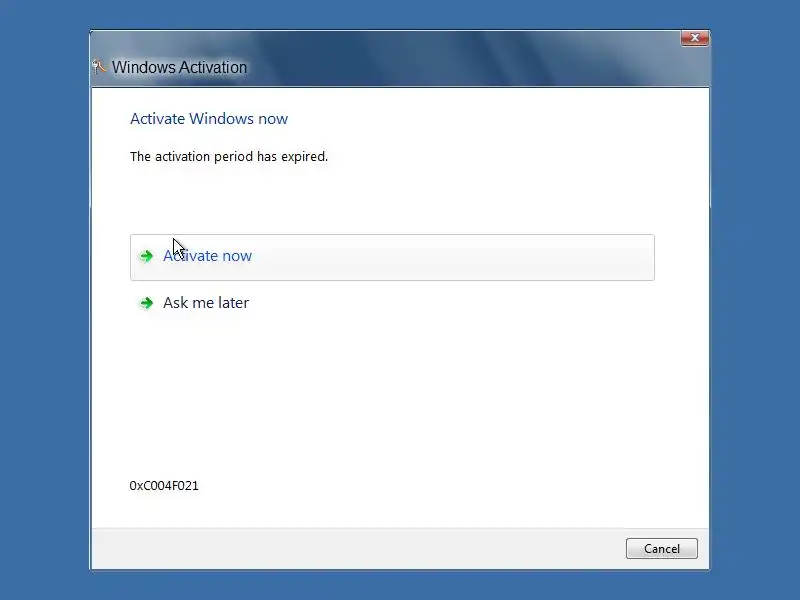
Task: Click the green arrow beside Activate now
Action: 146,256
